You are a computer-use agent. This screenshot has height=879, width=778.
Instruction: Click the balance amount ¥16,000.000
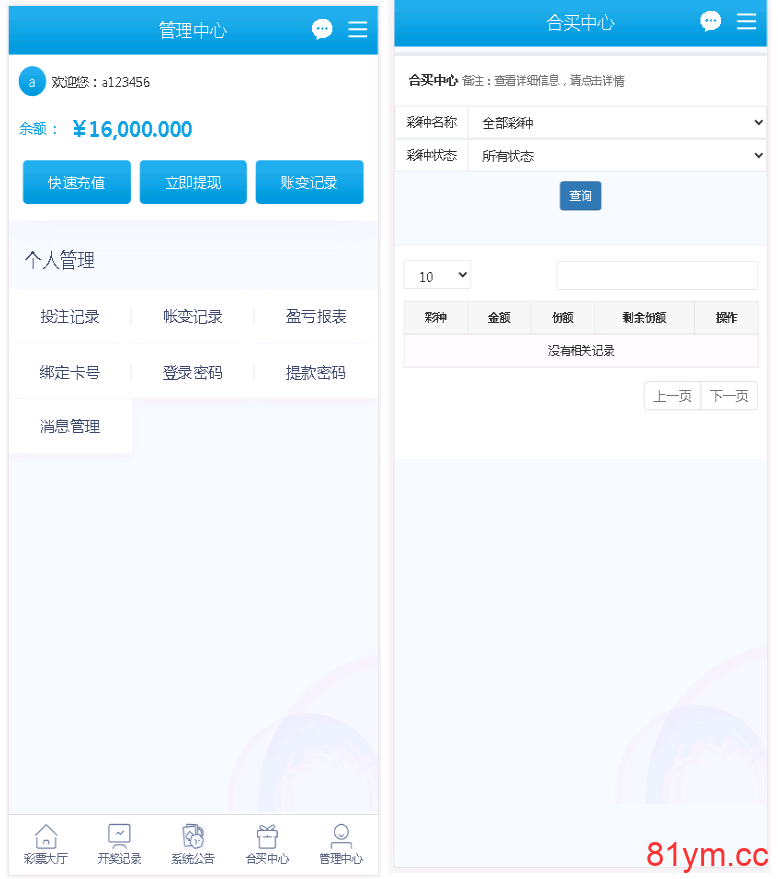pos(132,129)
